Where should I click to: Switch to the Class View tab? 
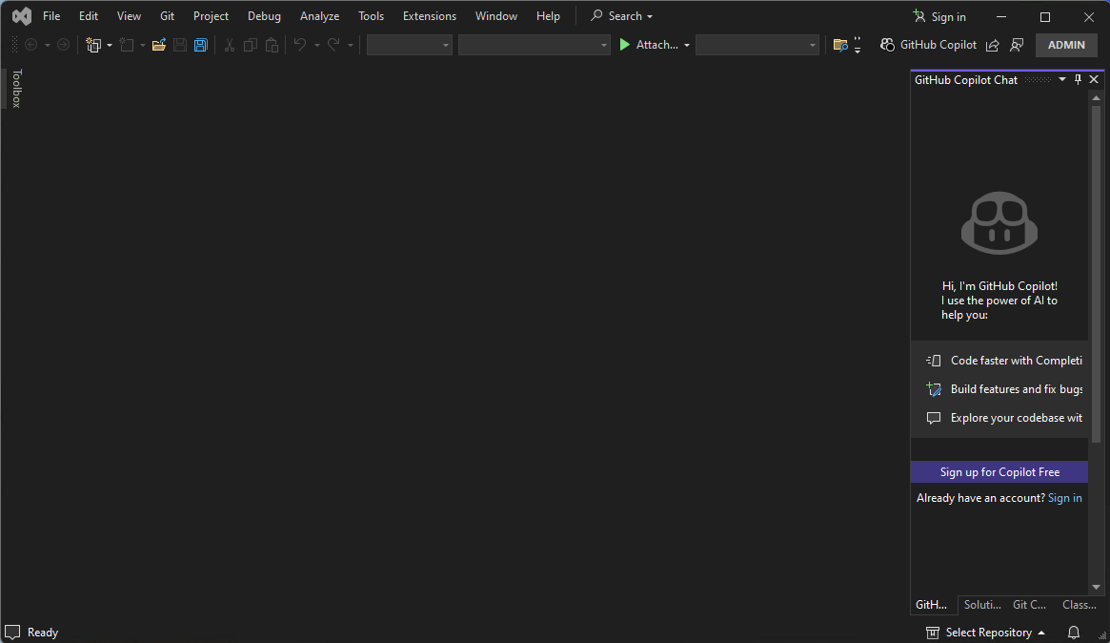[1079, 605]
